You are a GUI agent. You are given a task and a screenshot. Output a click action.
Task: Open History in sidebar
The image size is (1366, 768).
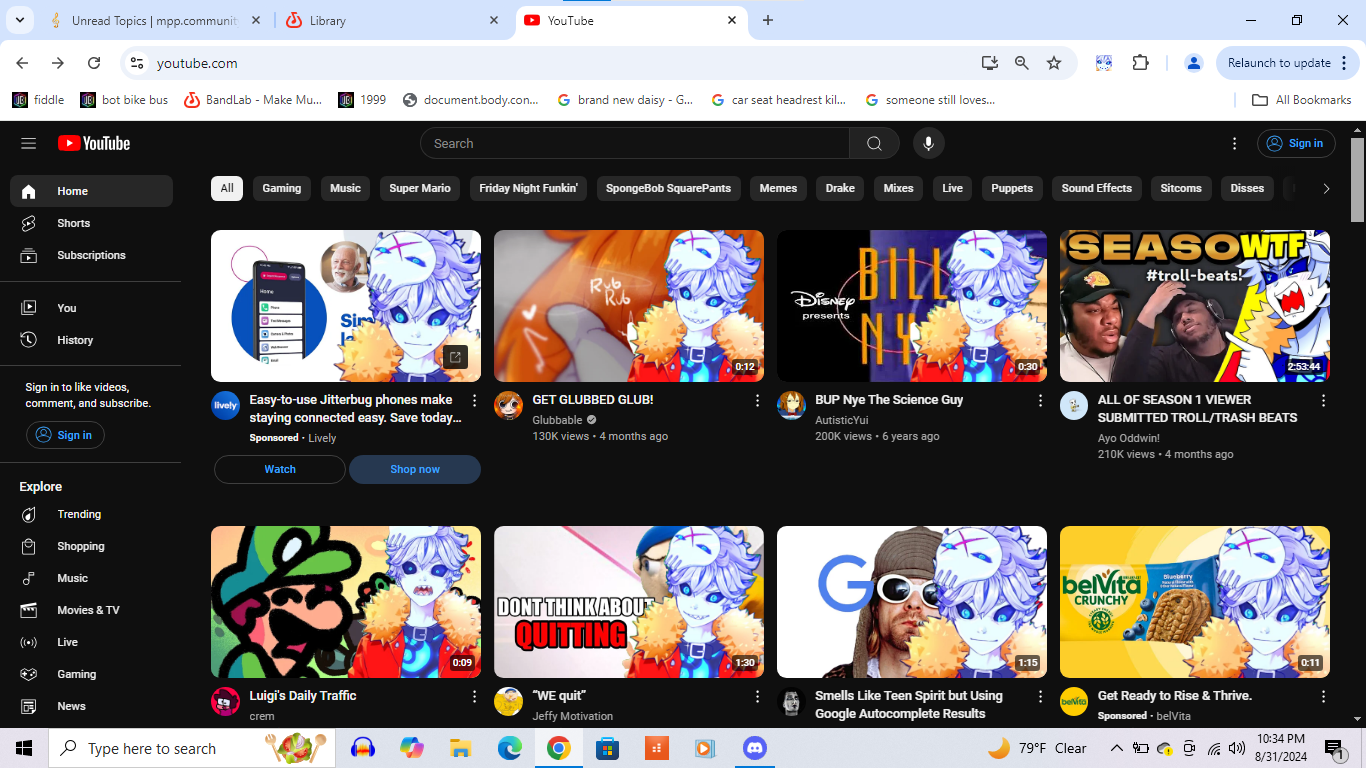point(91,340)
